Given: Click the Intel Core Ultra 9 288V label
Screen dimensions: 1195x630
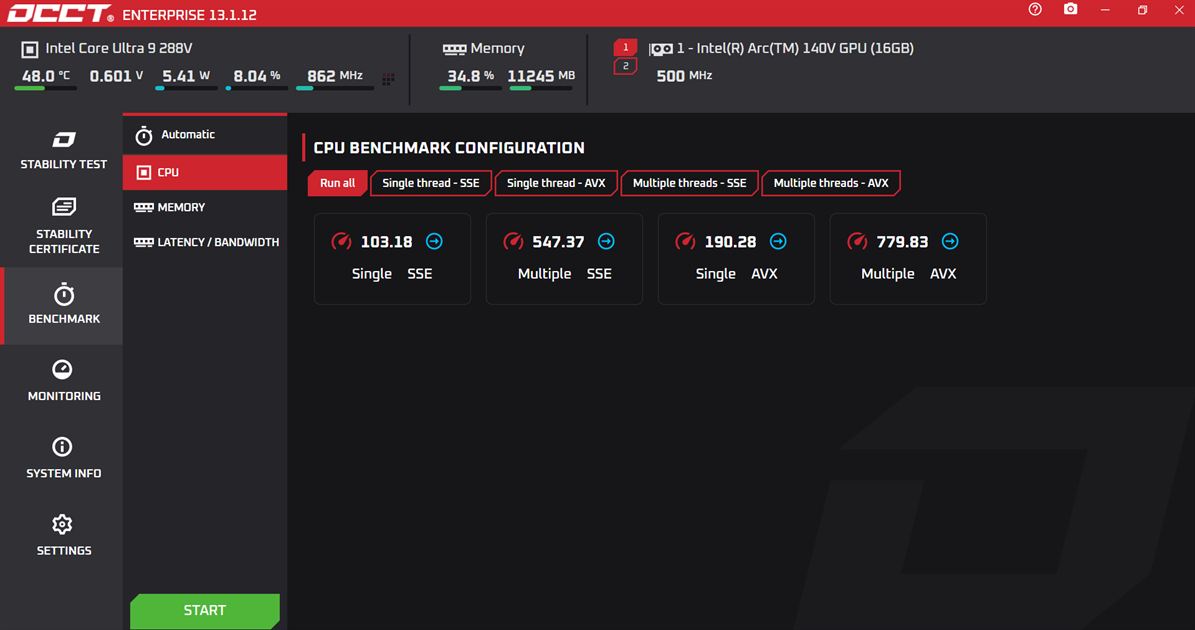Looking at the screenshot, I should click(x=119, y=49).
